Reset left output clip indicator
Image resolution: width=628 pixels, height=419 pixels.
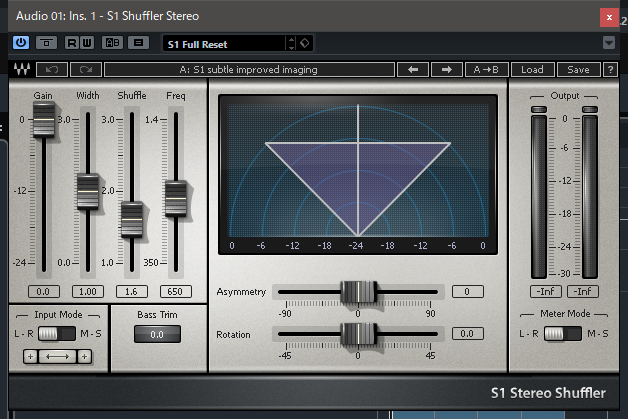539,109
